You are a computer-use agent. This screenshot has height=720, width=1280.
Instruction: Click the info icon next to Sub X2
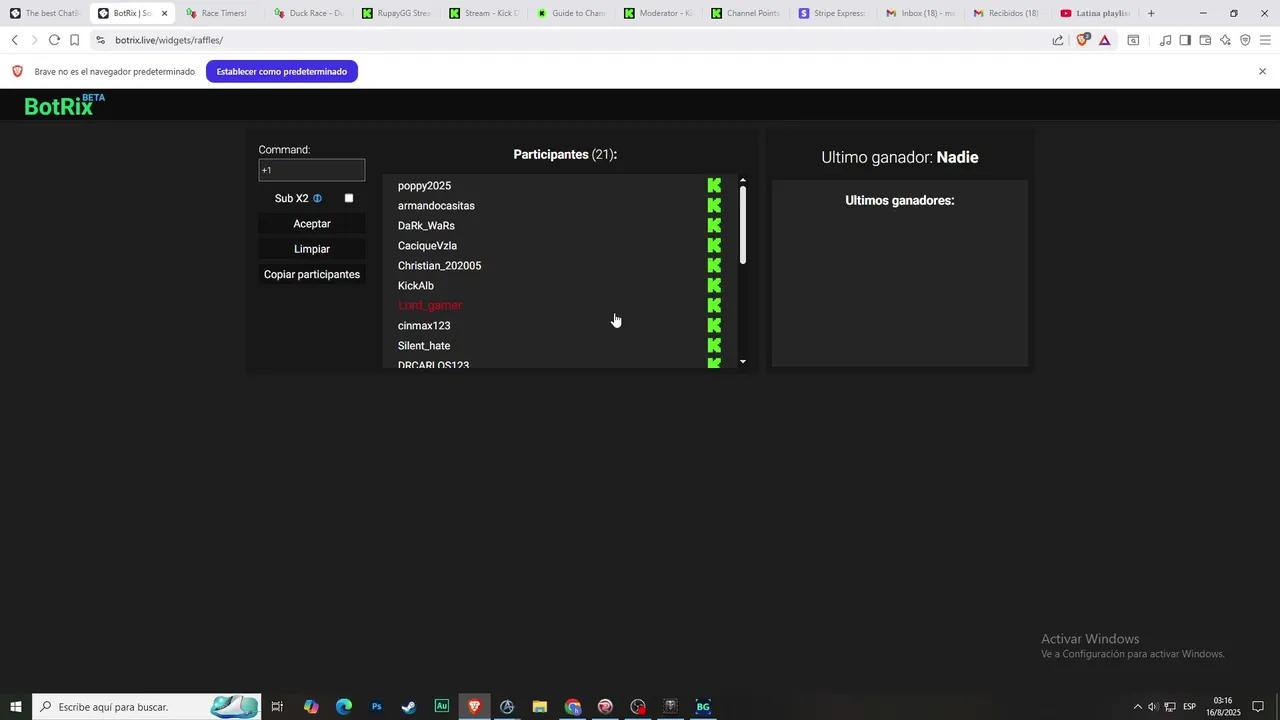click(x=317, y=198)
